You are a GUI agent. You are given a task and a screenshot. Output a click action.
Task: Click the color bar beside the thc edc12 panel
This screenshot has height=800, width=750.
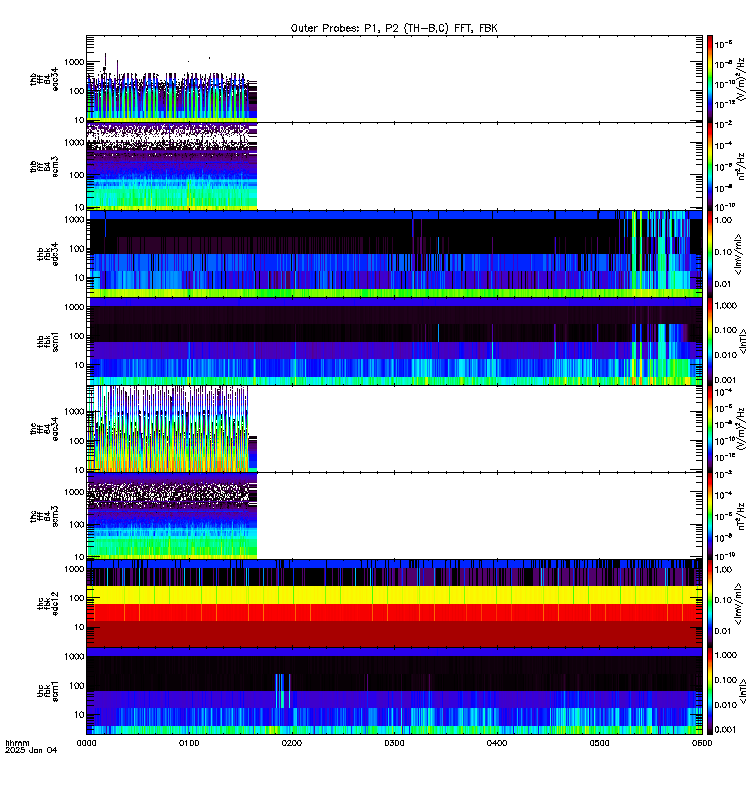pos(710,603)
